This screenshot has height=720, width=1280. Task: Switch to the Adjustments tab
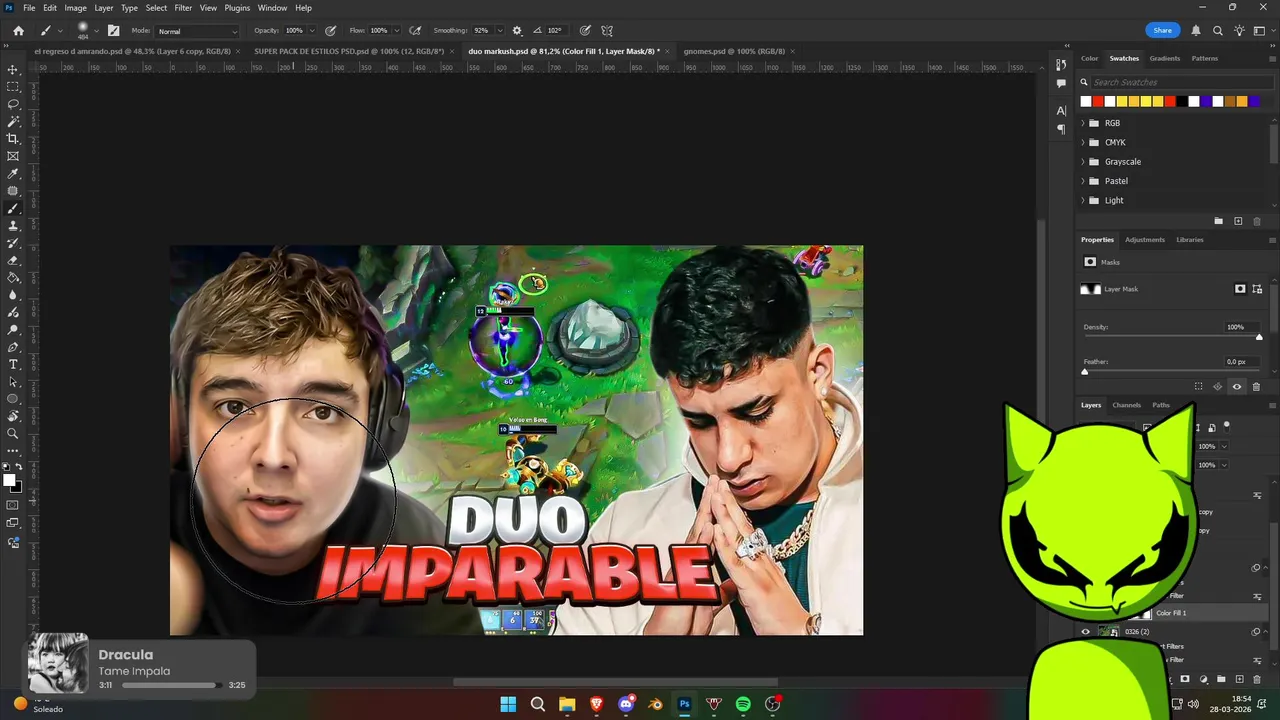click(1145, 240)
